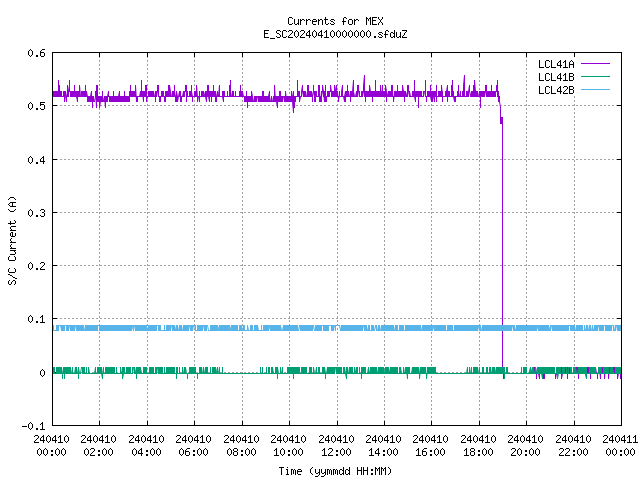Click the x-axis tick '240410 10:00'
The image size is (640, 480).
(x=288, y=445)
